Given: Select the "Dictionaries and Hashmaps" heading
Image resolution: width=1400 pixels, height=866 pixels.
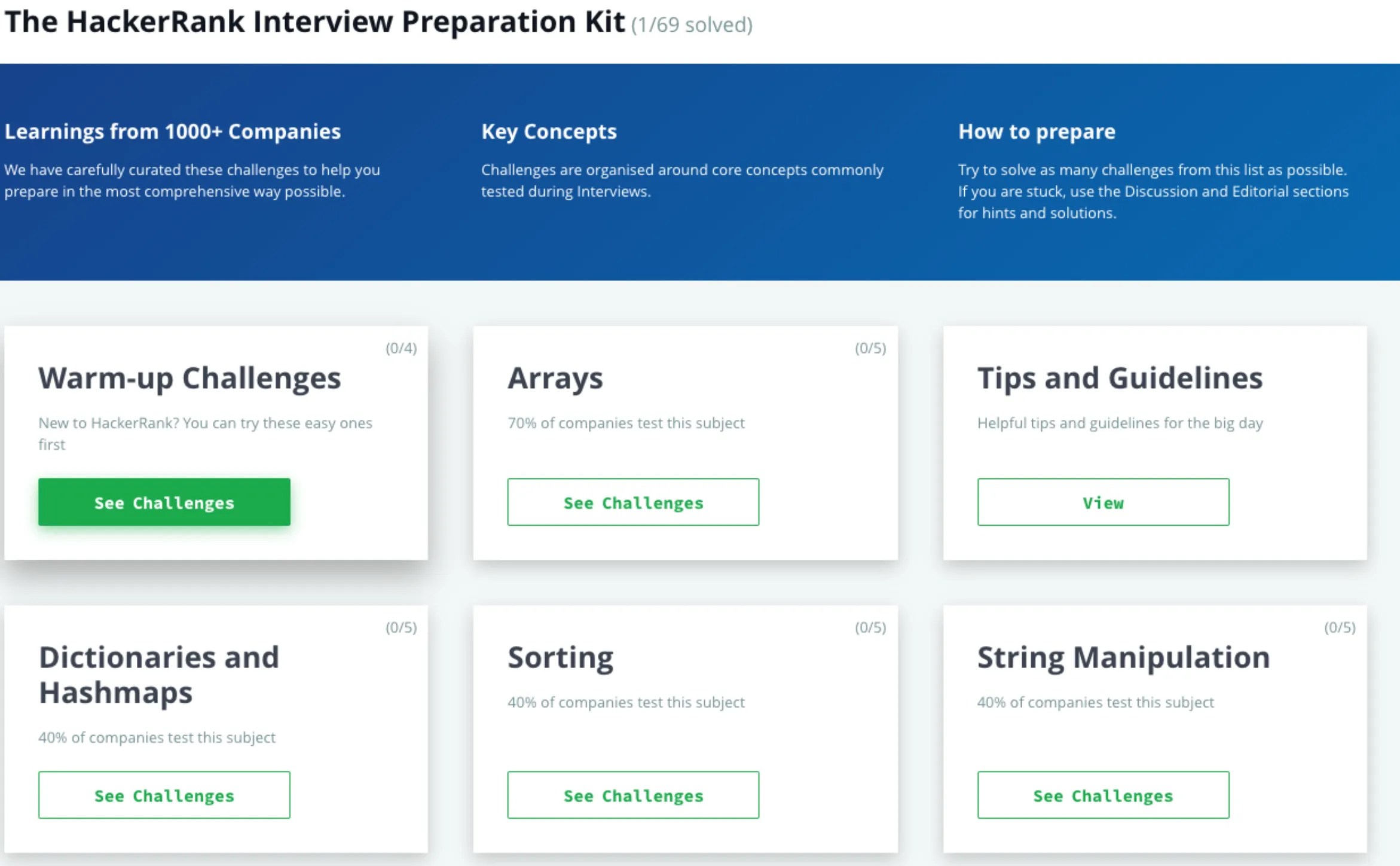Looking at the screenshot, I should [158, 675].
